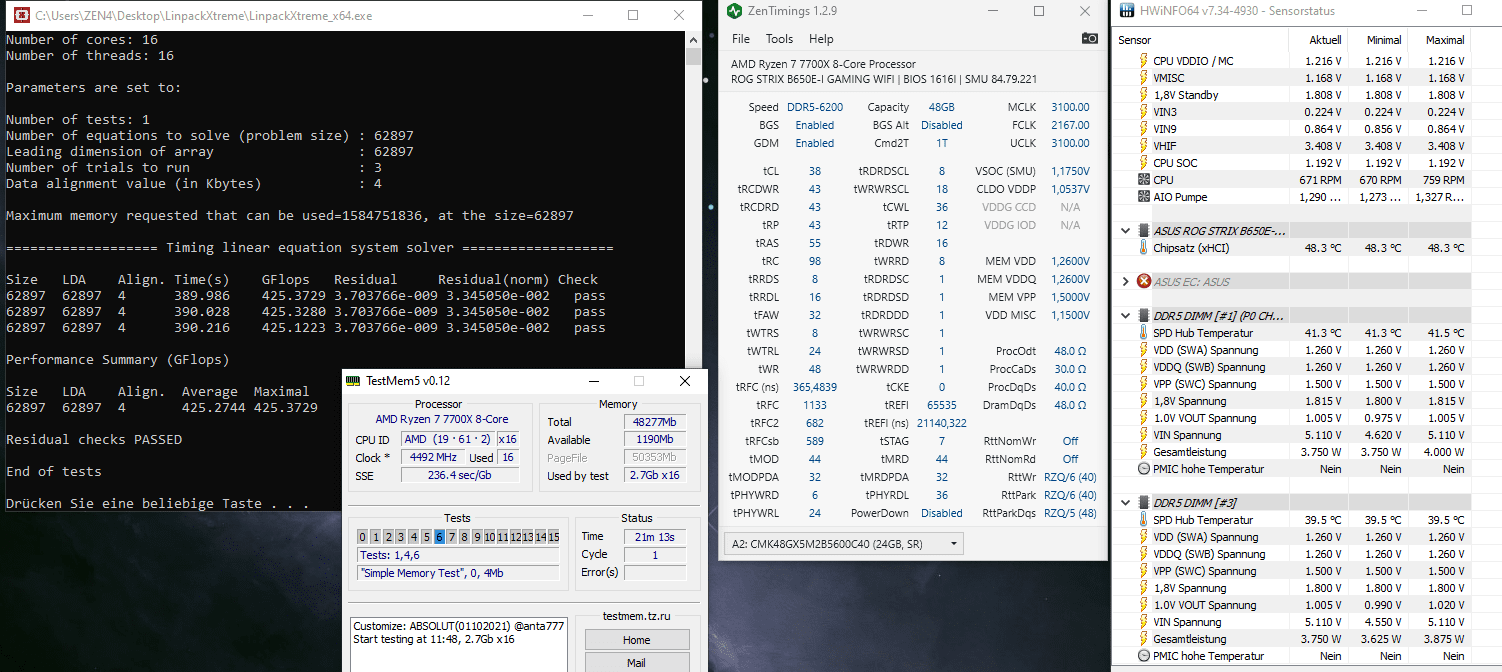Click the GDM Enabled value

(814, 143)
